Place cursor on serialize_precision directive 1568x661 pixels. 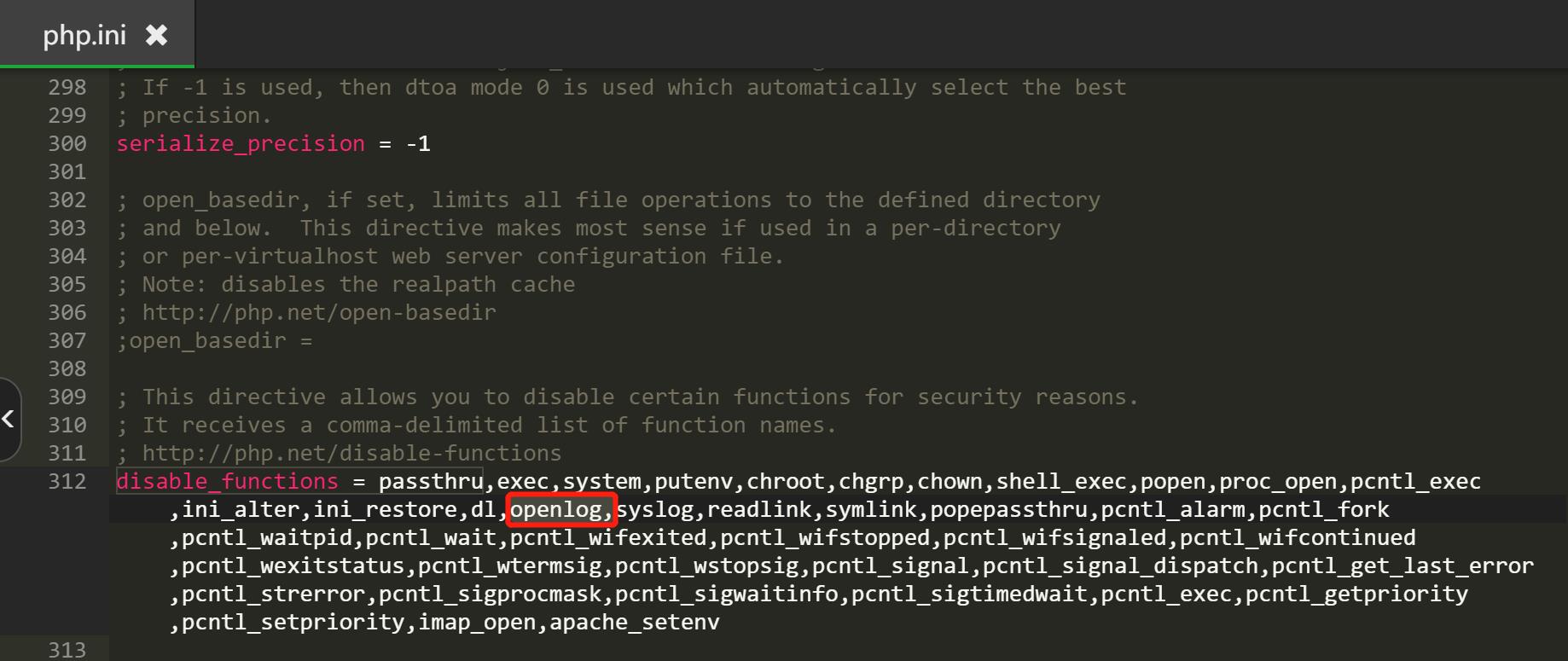click(x=241, y=143)
